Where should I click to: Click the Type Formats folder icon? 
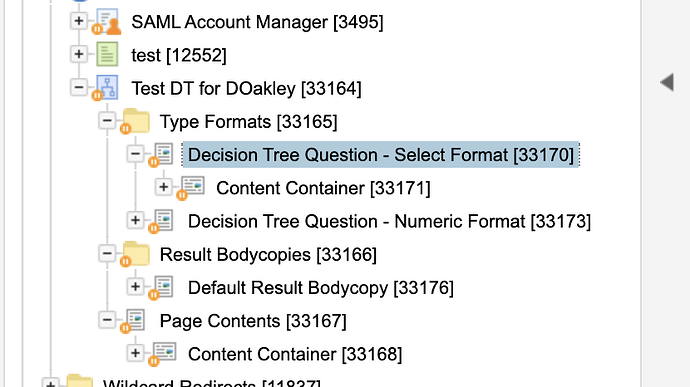(x=135, y=121)
